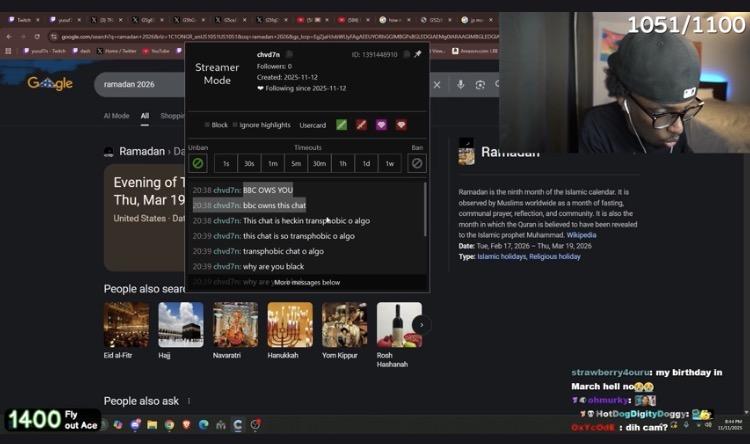Pin the chvd7n usercard popup
Image resolution: width=750 pixels, height=444 pixels.
(x=418, y=54)
